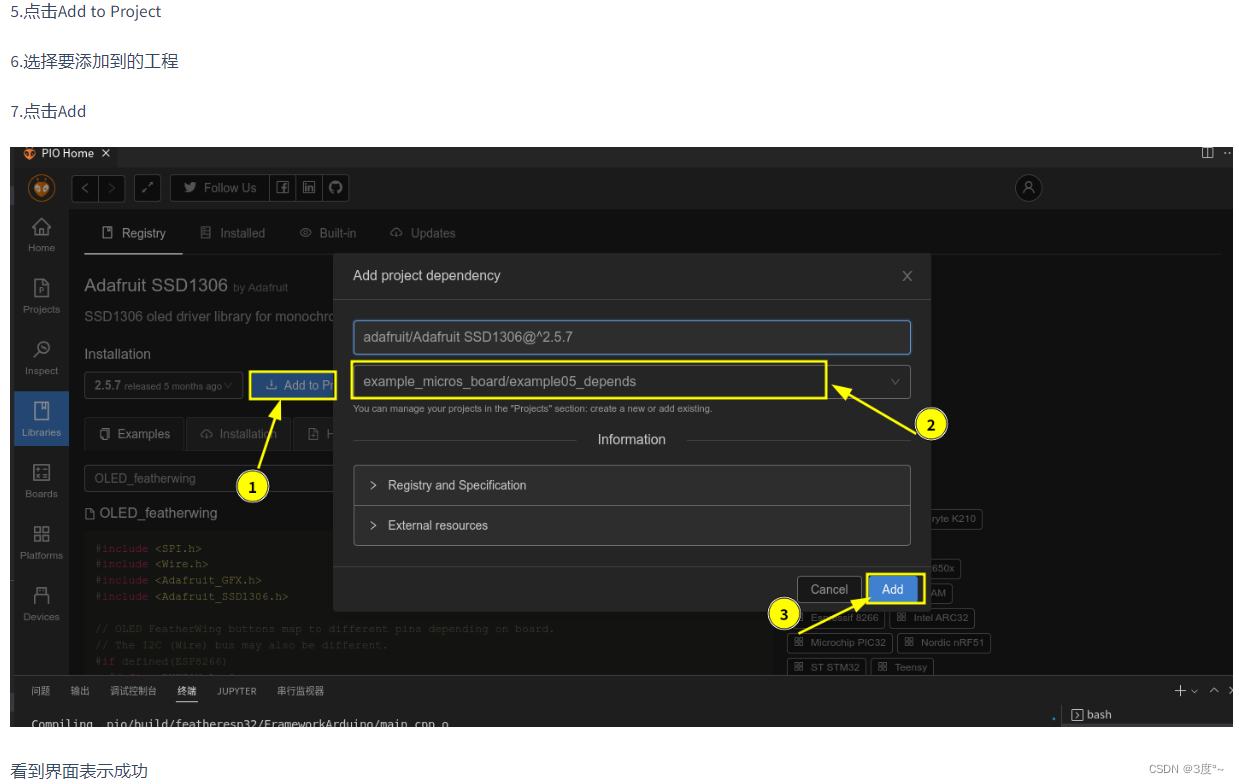Viewport: 1239px width, 784px height.
Task: Go forward with the right arrow button
Action: point(112,188)
